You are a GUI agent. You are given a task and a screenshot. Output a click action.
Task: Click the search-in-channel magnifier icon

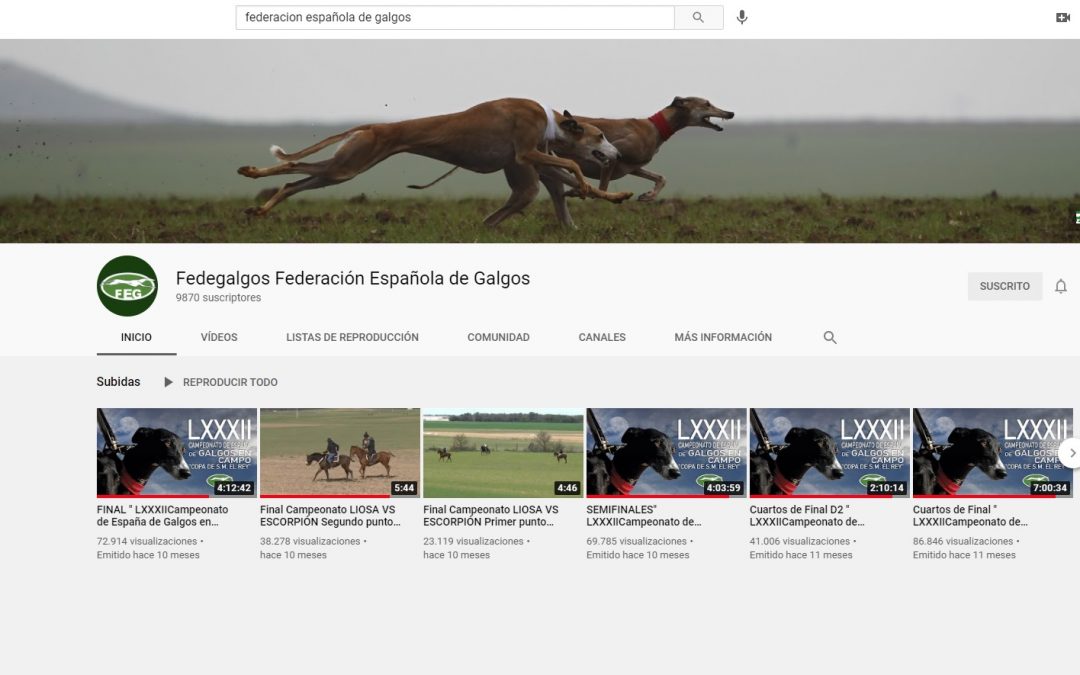tap(830, 338)
